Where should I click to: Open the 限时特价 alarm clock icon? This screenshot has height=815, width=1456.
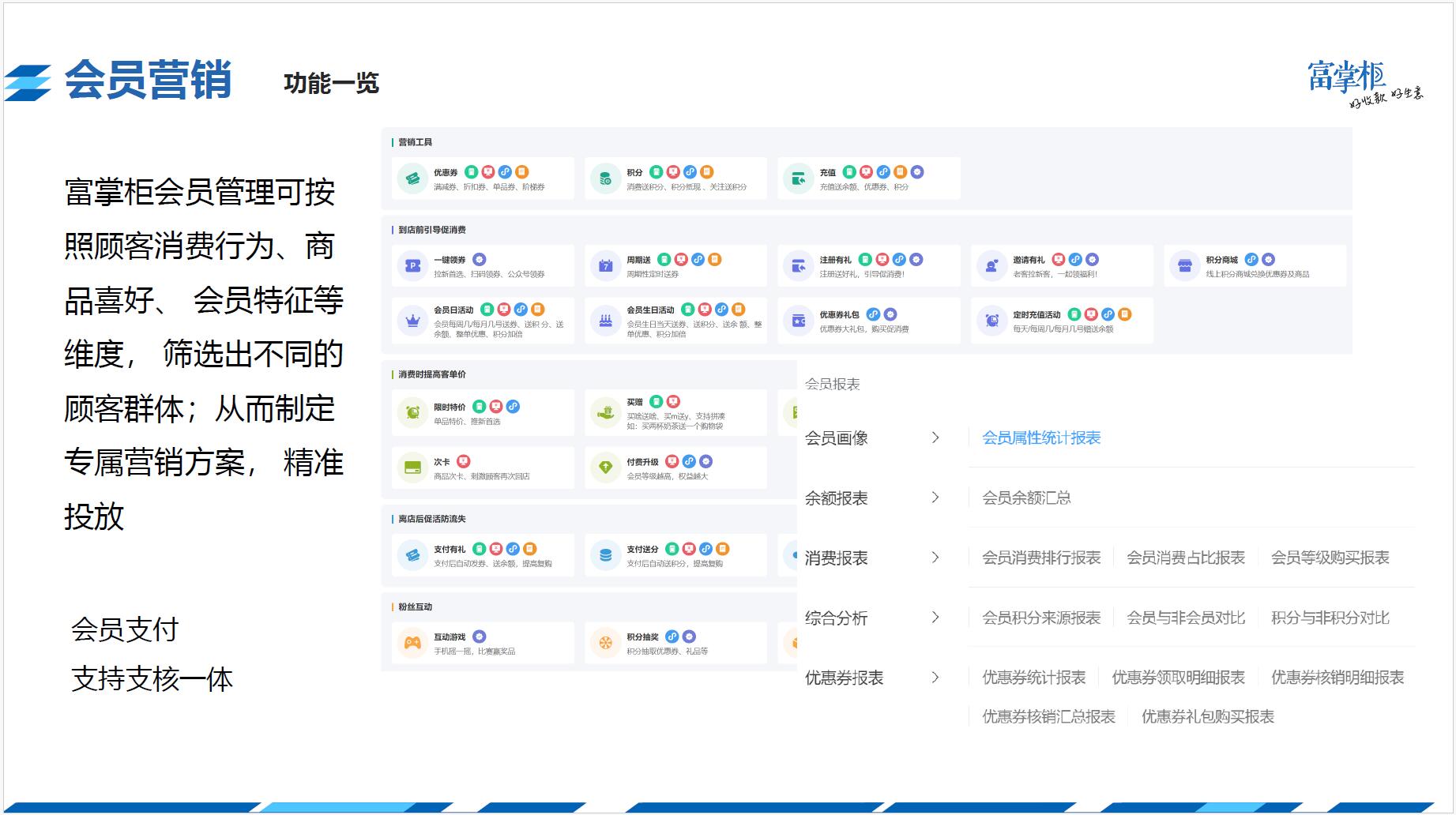[412, 412]
